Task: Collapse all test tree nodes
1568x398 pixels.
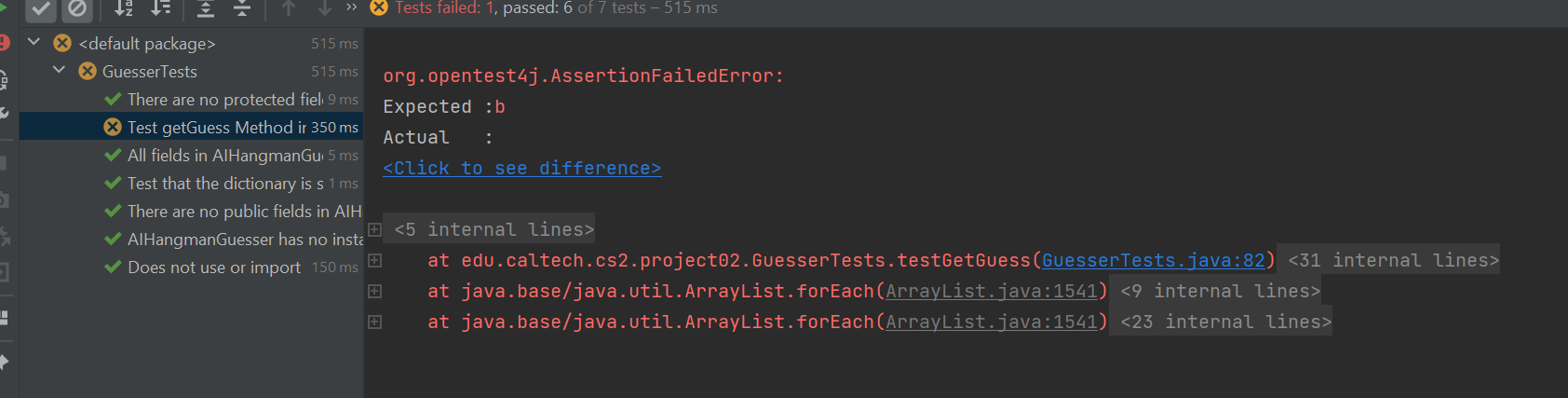Action: coord(242,8)
